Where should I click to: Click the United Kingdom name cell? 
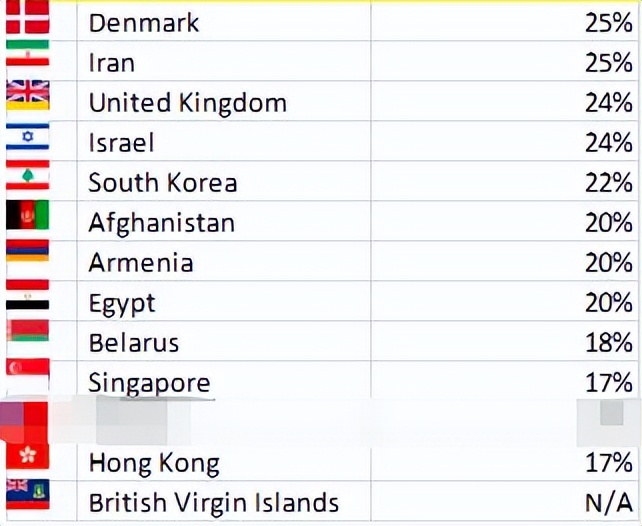pos(187,103)
